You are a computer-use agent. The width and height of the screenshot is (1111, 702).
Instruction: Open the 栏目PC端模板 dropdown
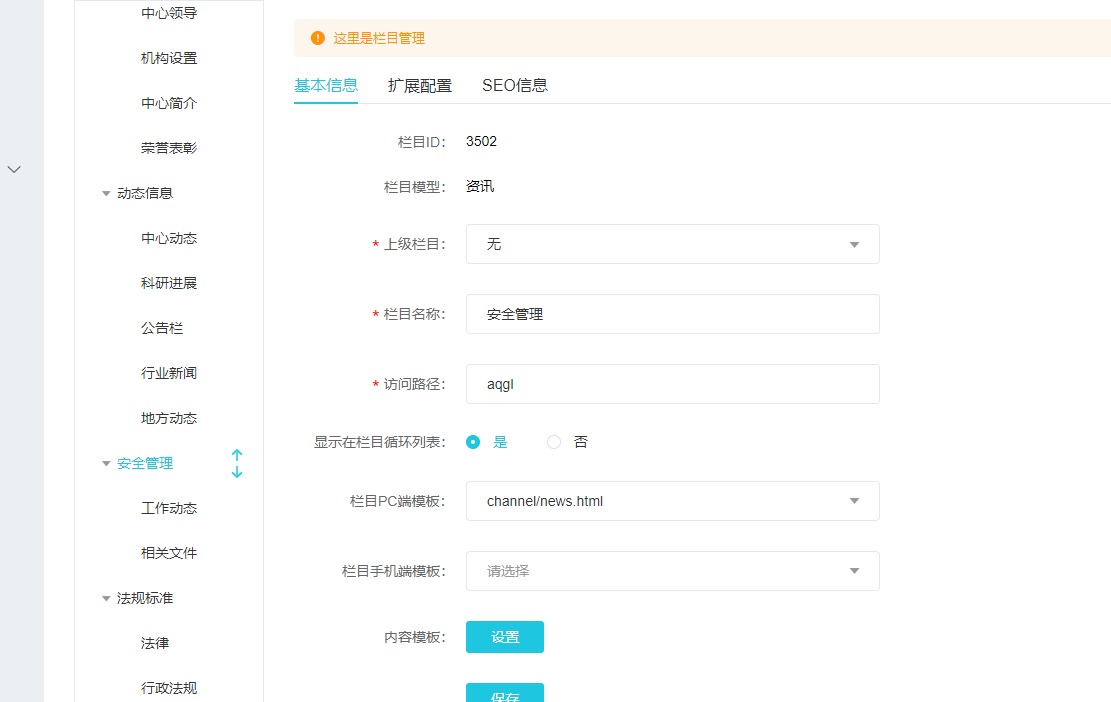click(672, 501)
